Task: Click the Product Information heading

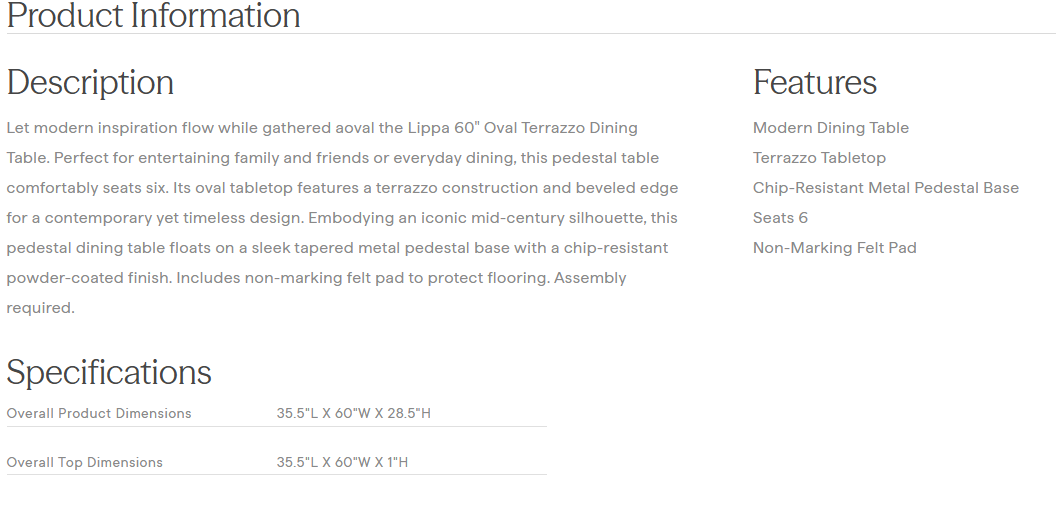Action: [153, 16]
